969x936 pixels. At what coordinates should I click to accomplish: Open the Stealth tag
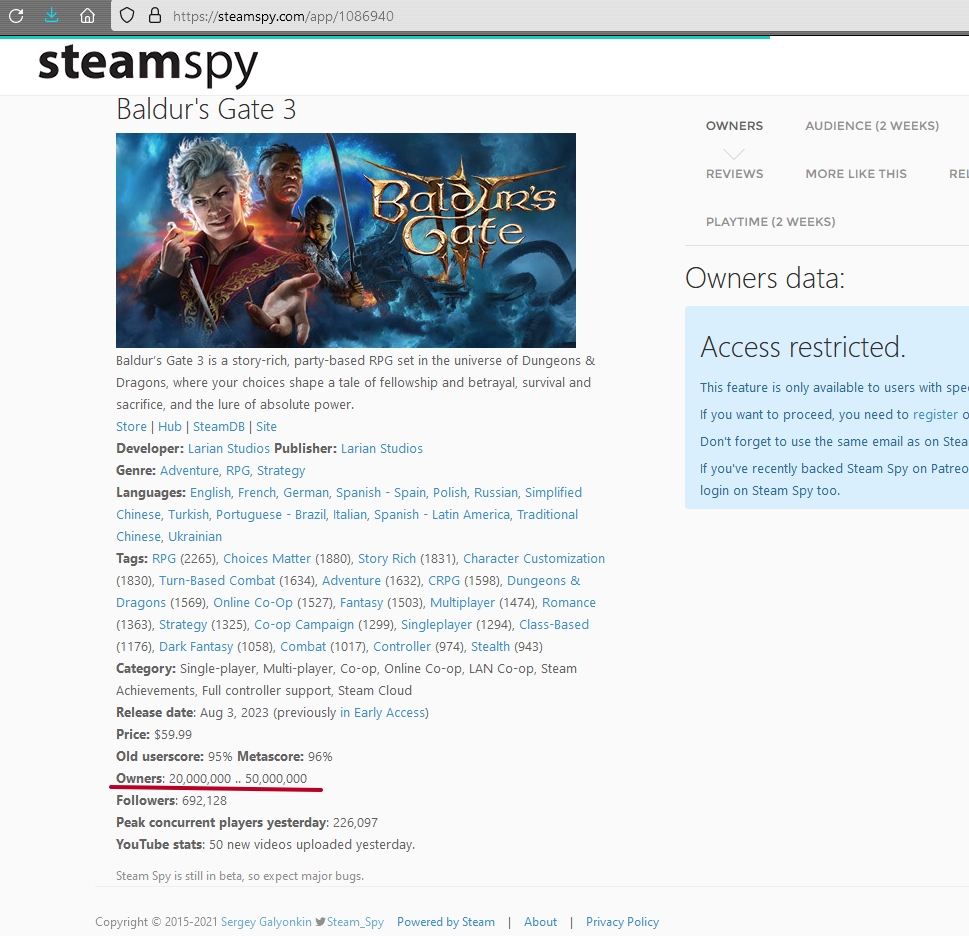click(491, 646)
